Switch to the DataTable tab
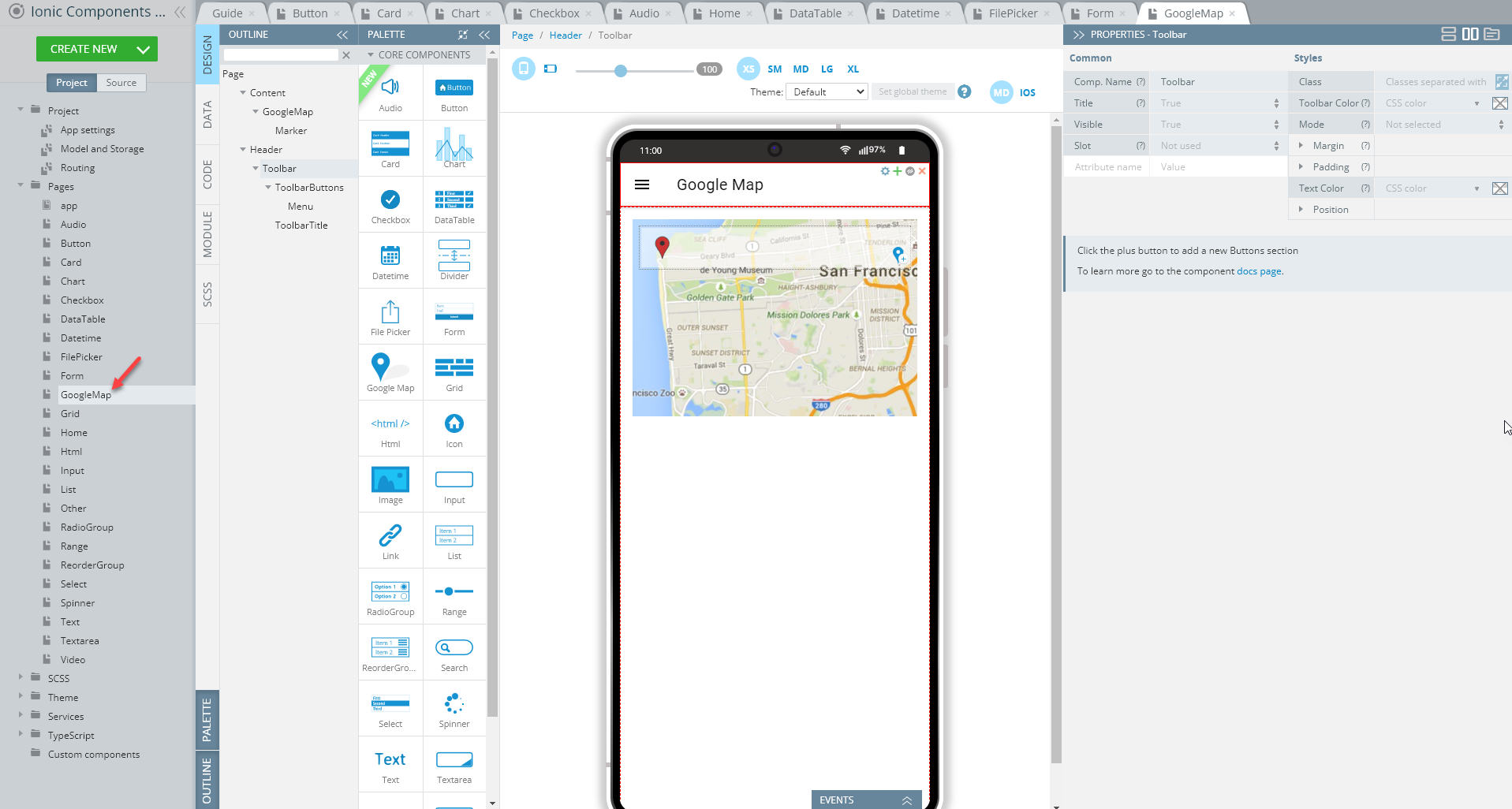Viewport: 1512px width, 809px height. pyautogui.click(x=816, y=13)
